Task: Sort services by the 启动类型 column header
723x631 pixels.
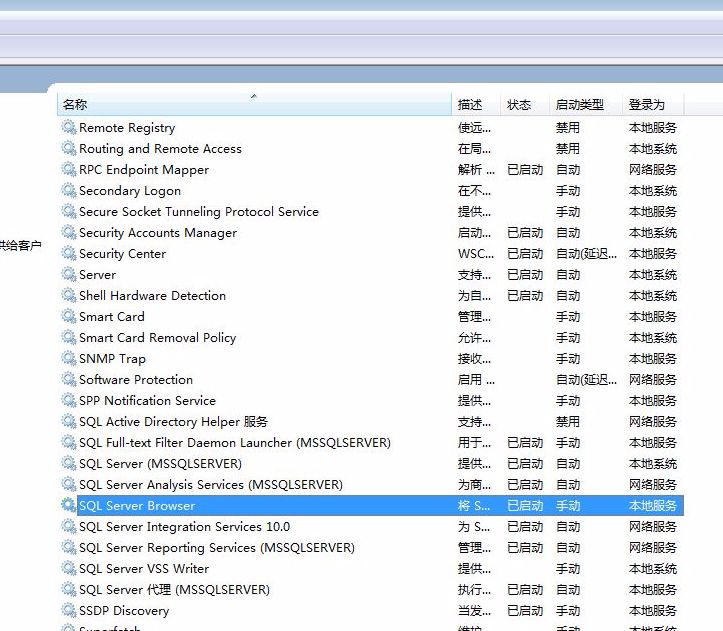Action: (586, 104)
